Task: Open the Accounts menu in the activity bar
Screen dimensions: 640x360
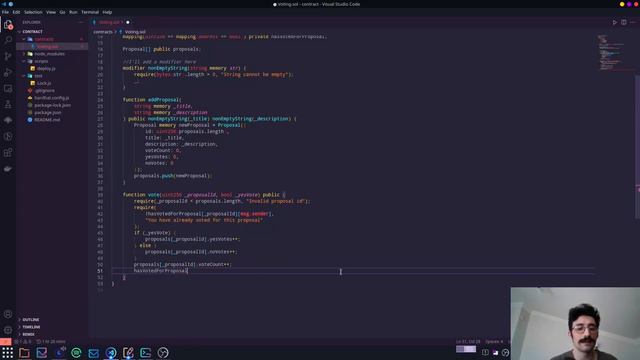Action: [x=8, y=314]
